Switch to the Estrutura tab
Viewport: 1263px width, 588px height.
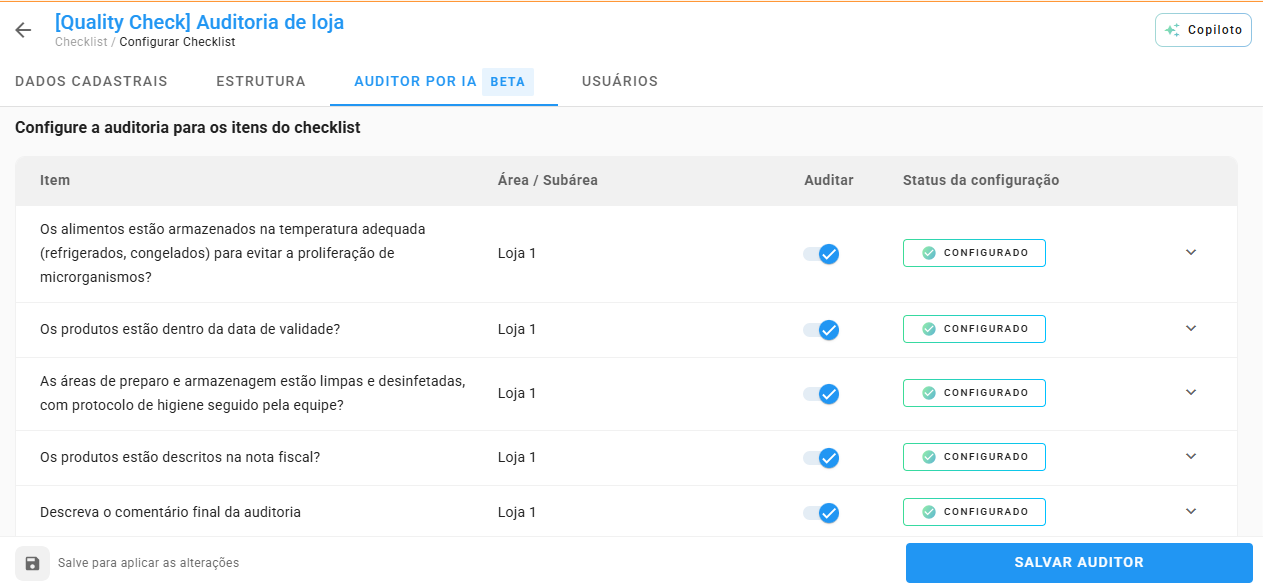(261, 81)
